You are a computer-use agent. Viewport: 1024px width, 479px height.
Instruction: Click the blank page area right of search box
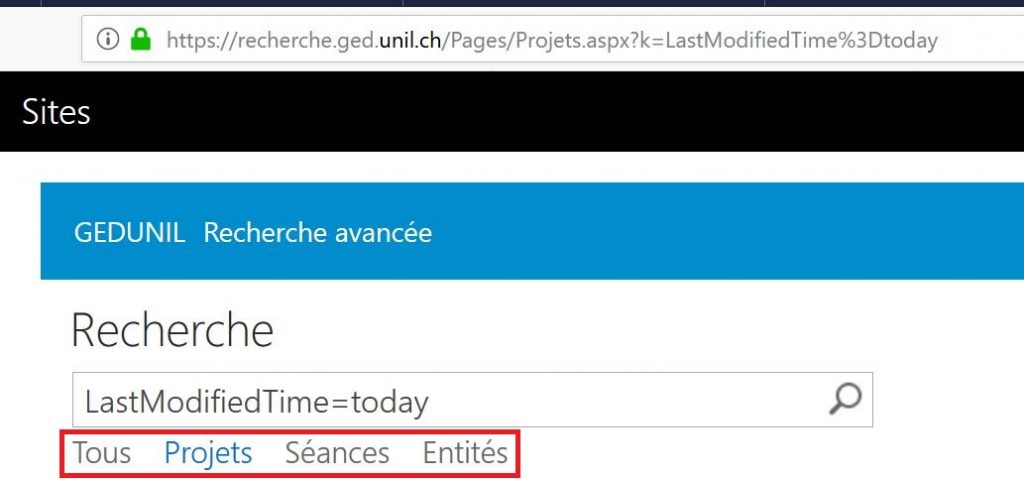click(x=950, y=400)
